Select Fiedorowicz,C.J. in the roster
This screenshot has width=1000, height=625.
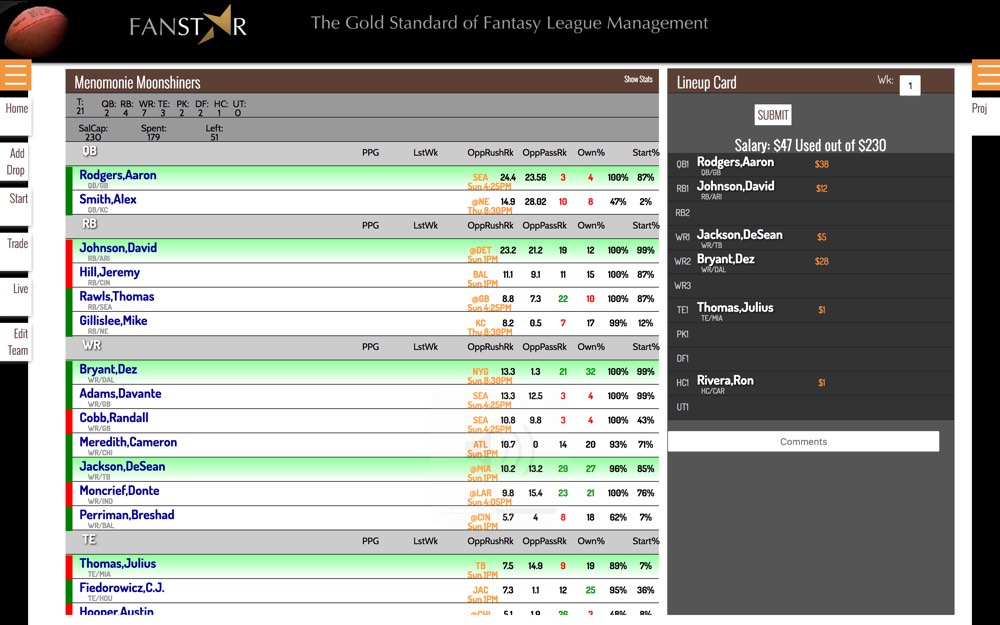coord(122,587)
